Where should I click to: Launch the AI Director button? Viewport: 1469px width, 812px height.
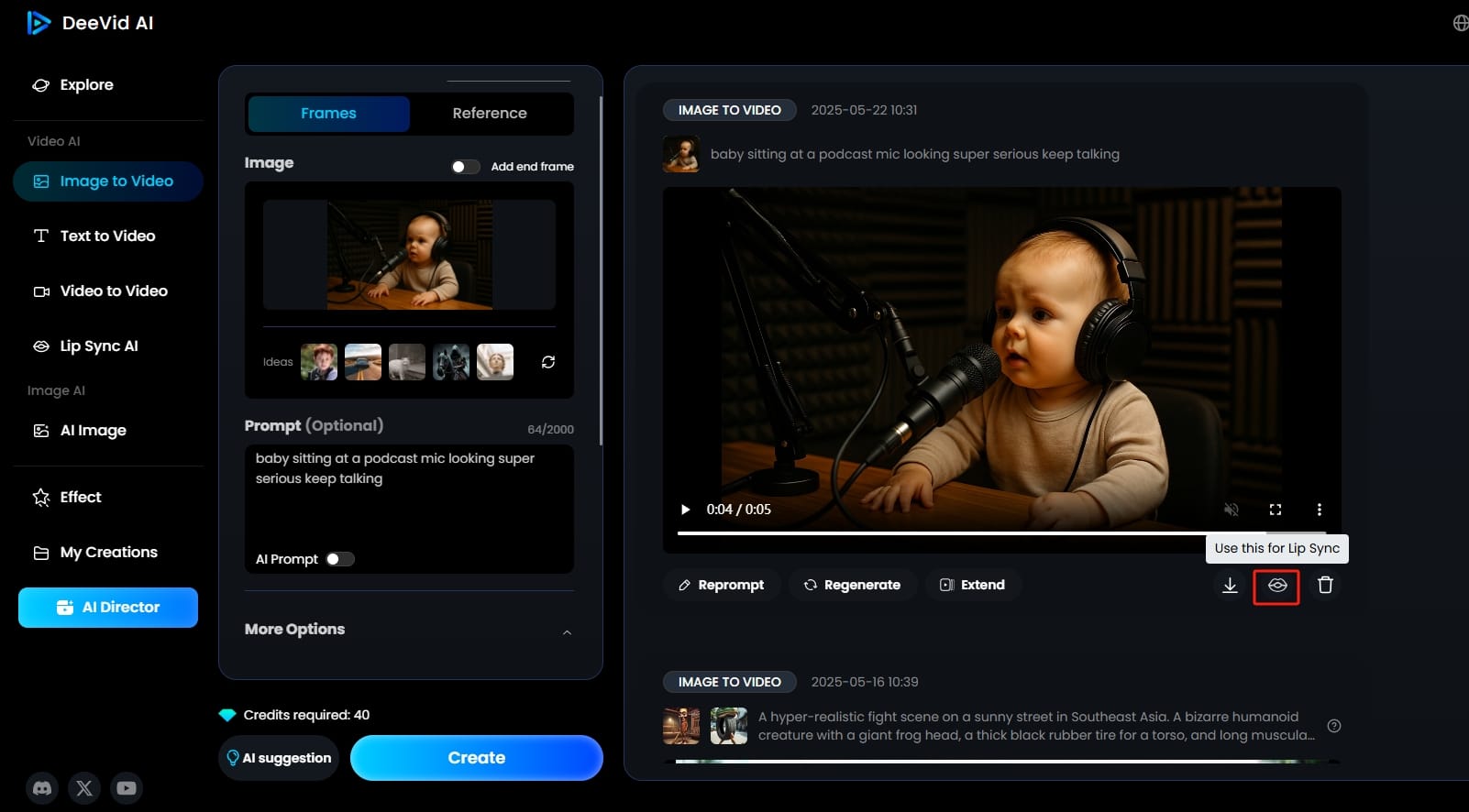tap(108, 608)
